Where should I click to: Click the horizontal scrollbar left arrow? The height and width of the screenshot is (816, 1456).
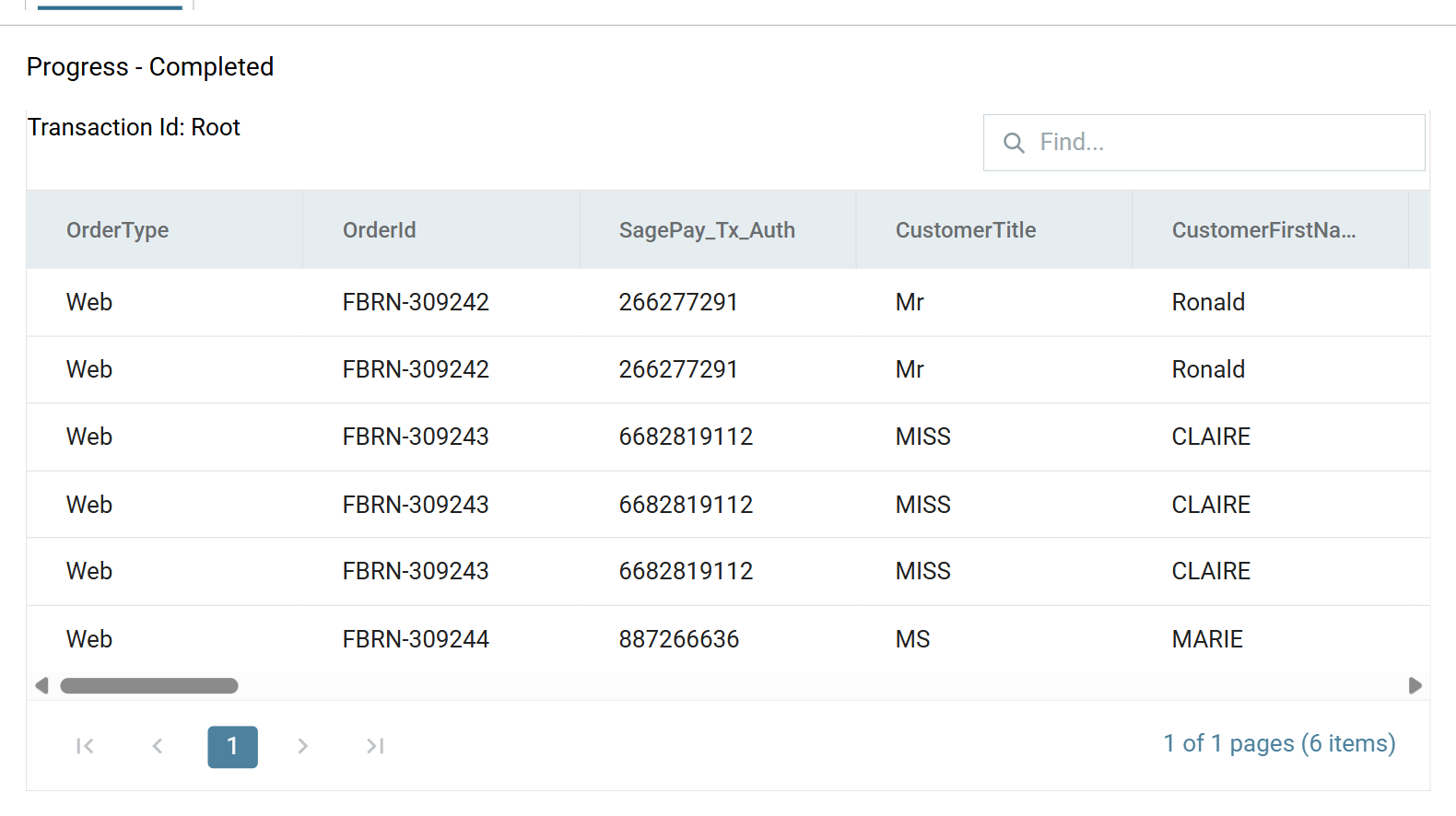click(x=41, y=685)
